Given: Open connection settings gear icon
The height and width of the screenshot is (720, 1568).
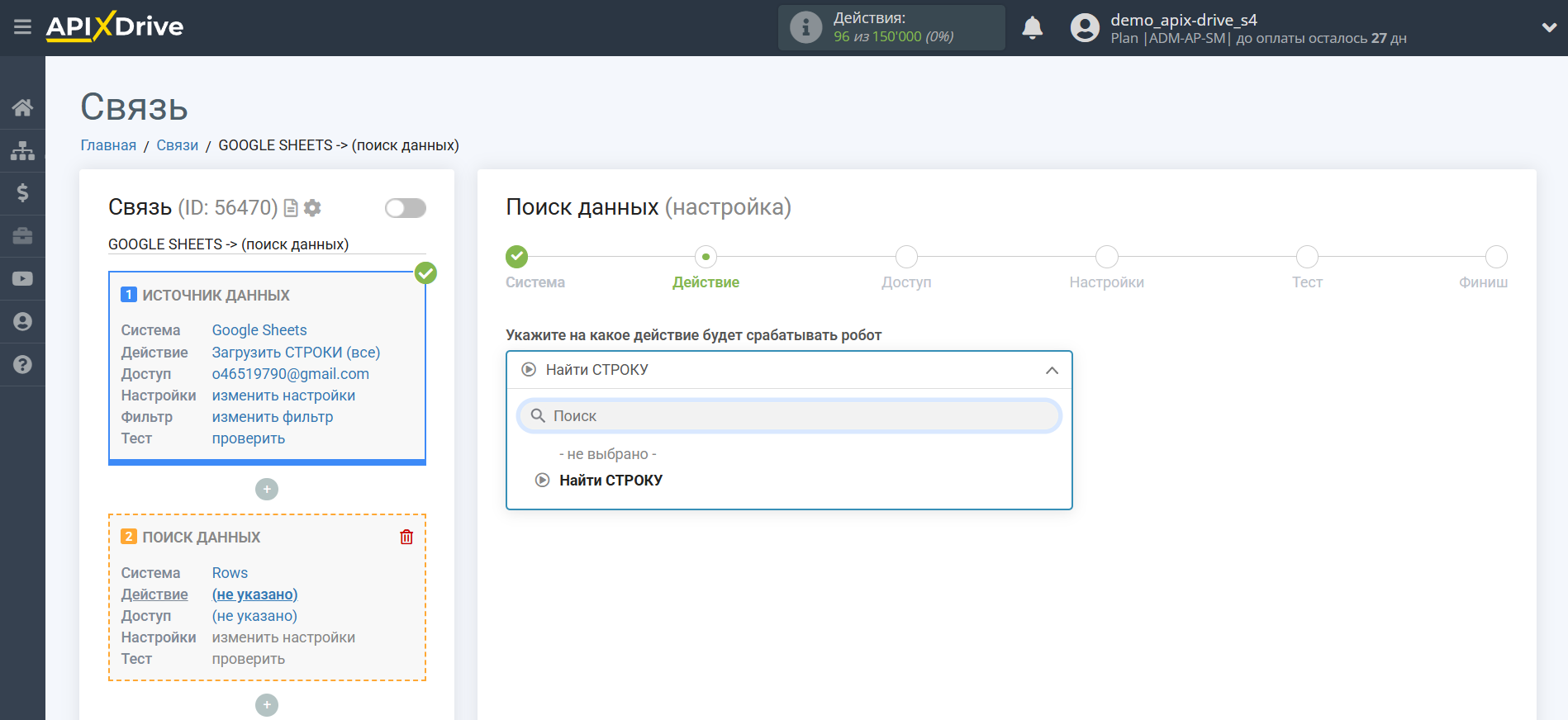Looking at the screenshot, I should (x=312, y=208).
